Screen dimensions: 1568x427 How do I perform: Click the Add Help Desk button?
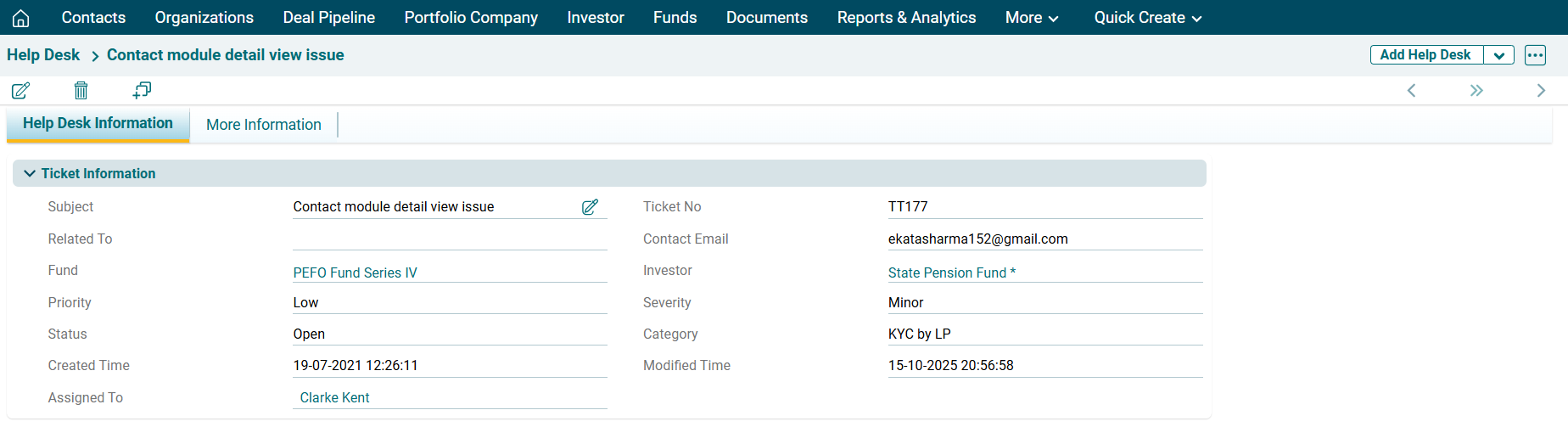click(1425, 55)
